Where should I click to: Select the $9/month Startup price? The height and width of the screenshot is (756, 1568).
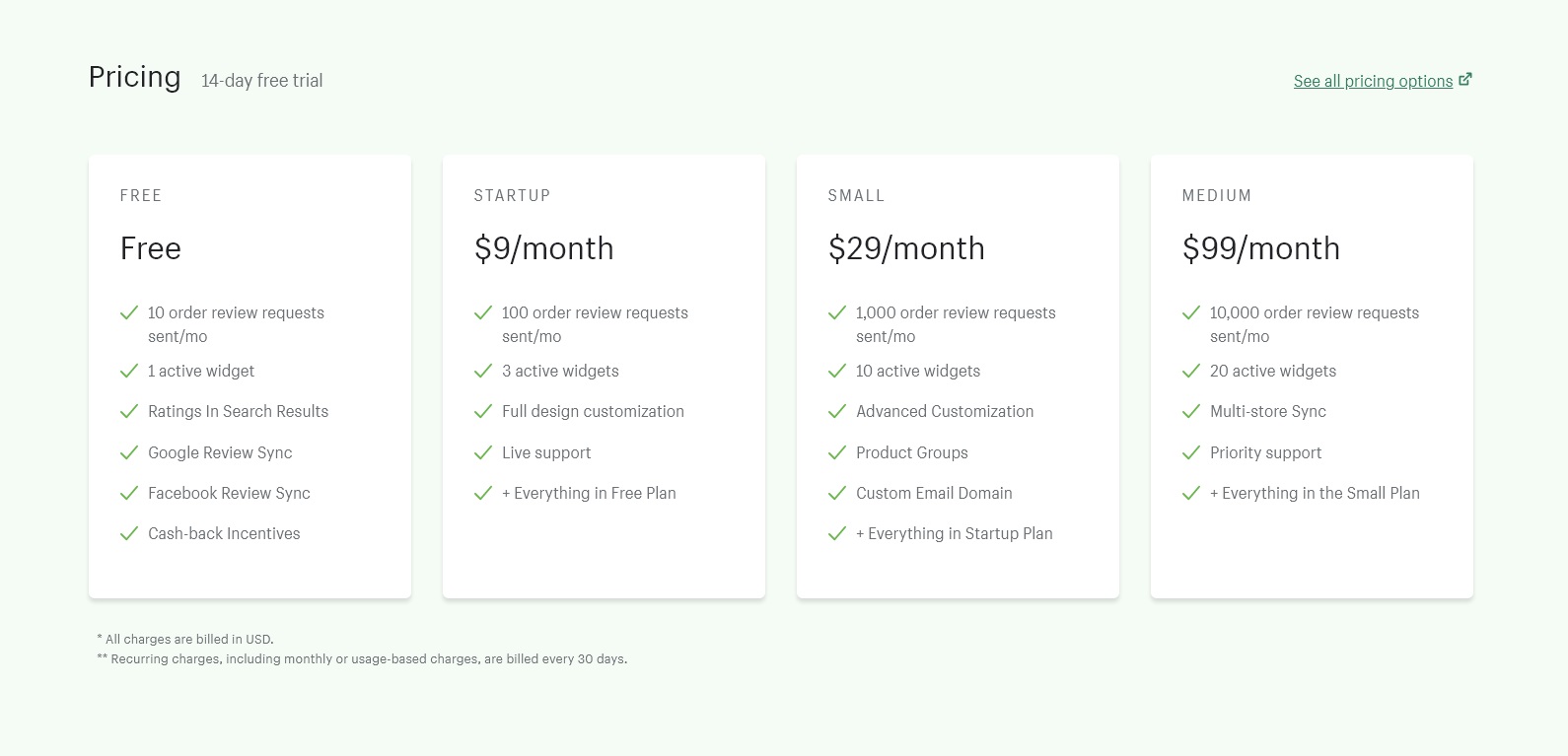543,248
